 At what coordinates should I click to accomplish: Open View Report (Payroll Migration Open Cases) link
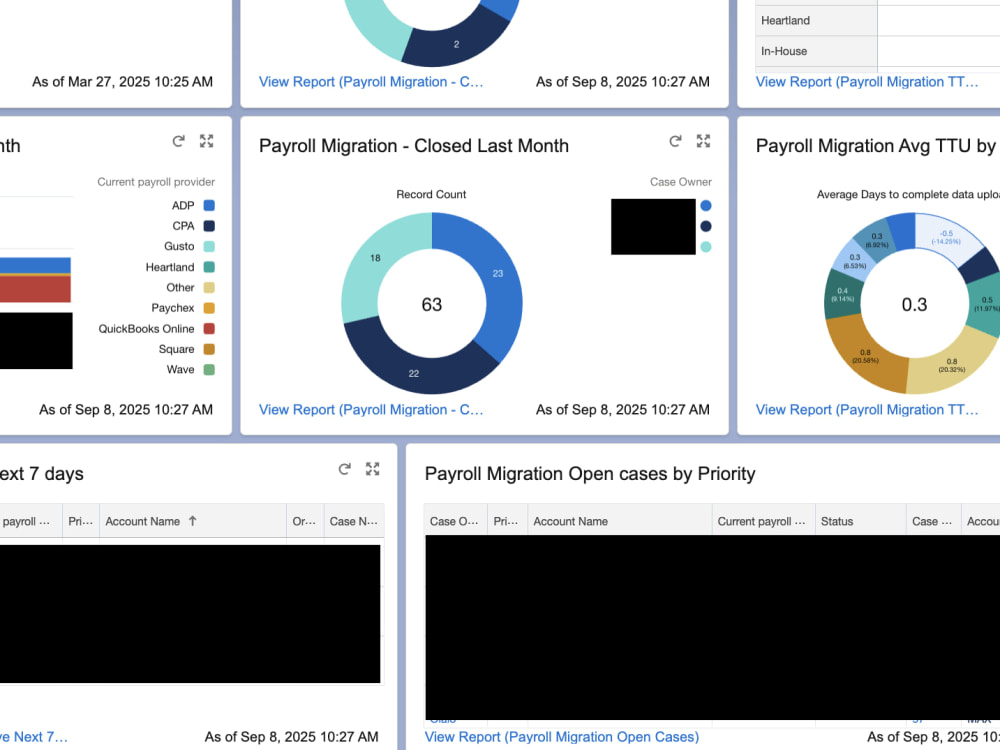[x=562, y=737]
